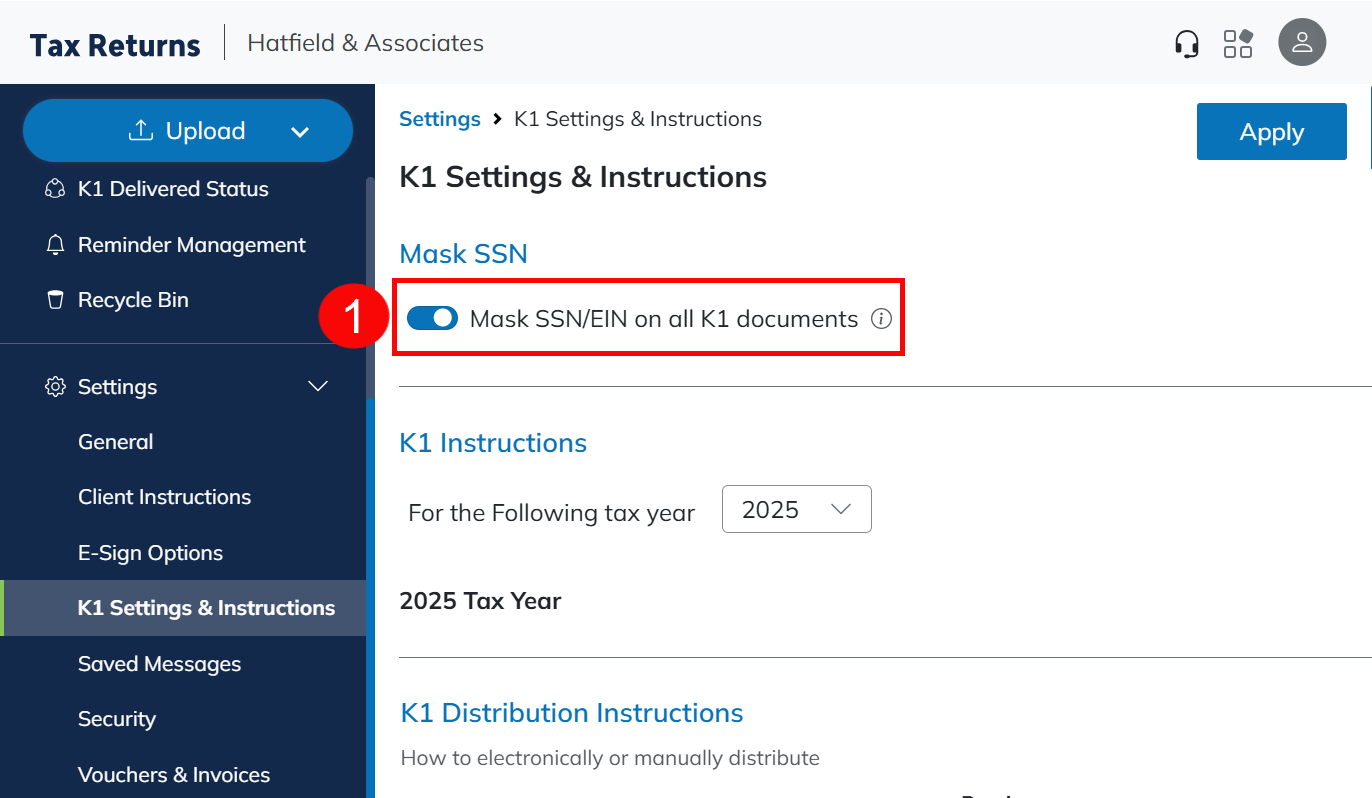Collapse the Settings section chevron
Screen dimensions: 1372x798
(x=318, y=387)
